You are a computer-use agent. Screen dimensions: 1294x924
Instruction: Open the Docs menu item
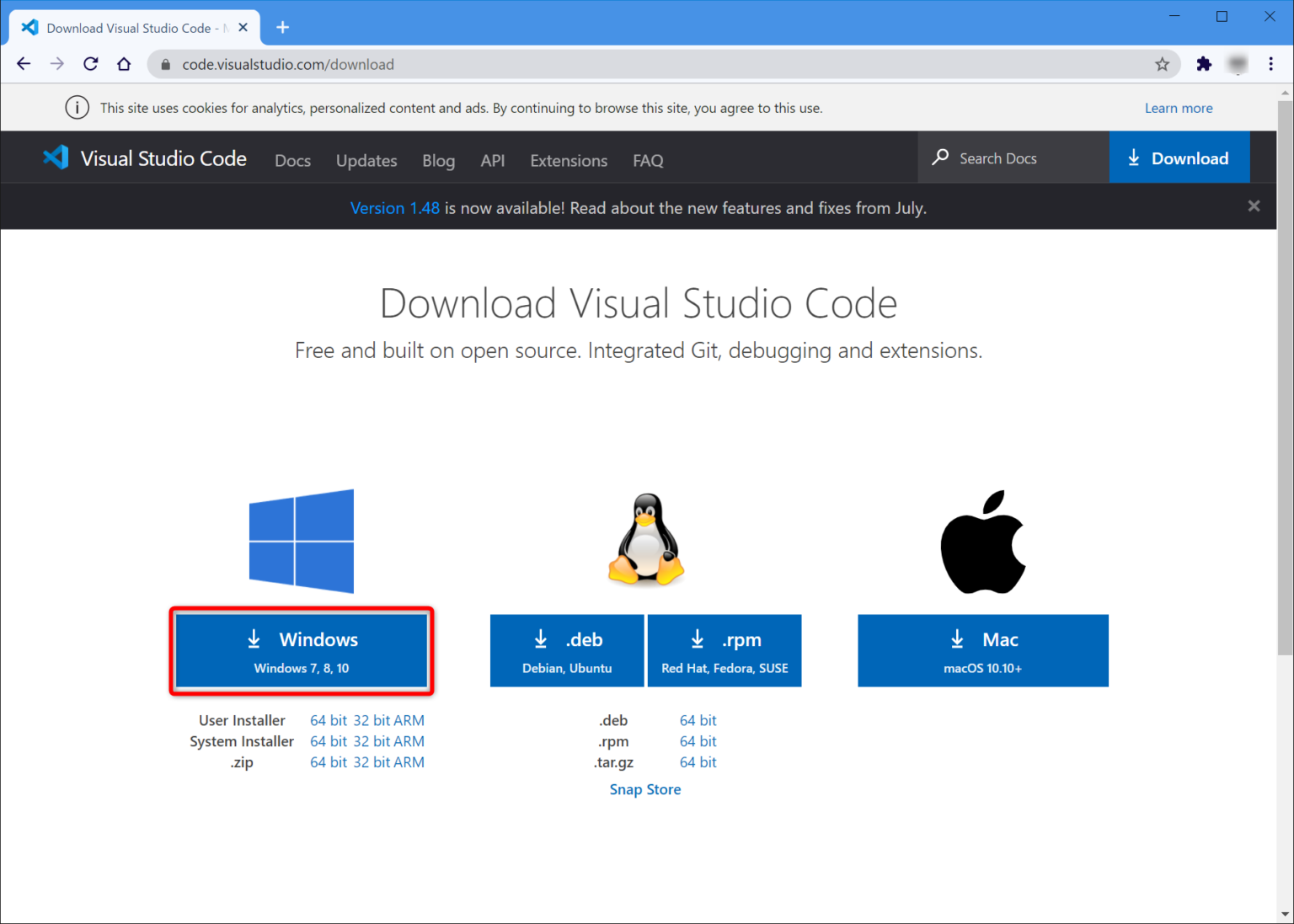coord(292,160)
